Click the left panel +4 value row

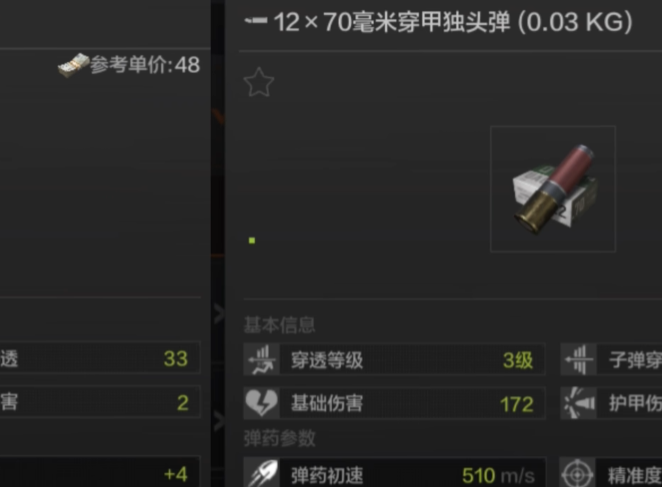click(x=100, y=473)
